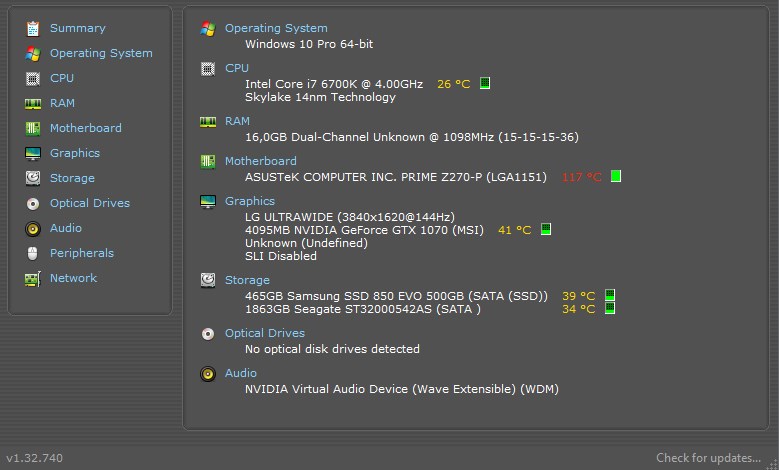This screenshot has height=470, width=779.
Task: Click Check for updates... in status bar
Action: pos(708,458)
